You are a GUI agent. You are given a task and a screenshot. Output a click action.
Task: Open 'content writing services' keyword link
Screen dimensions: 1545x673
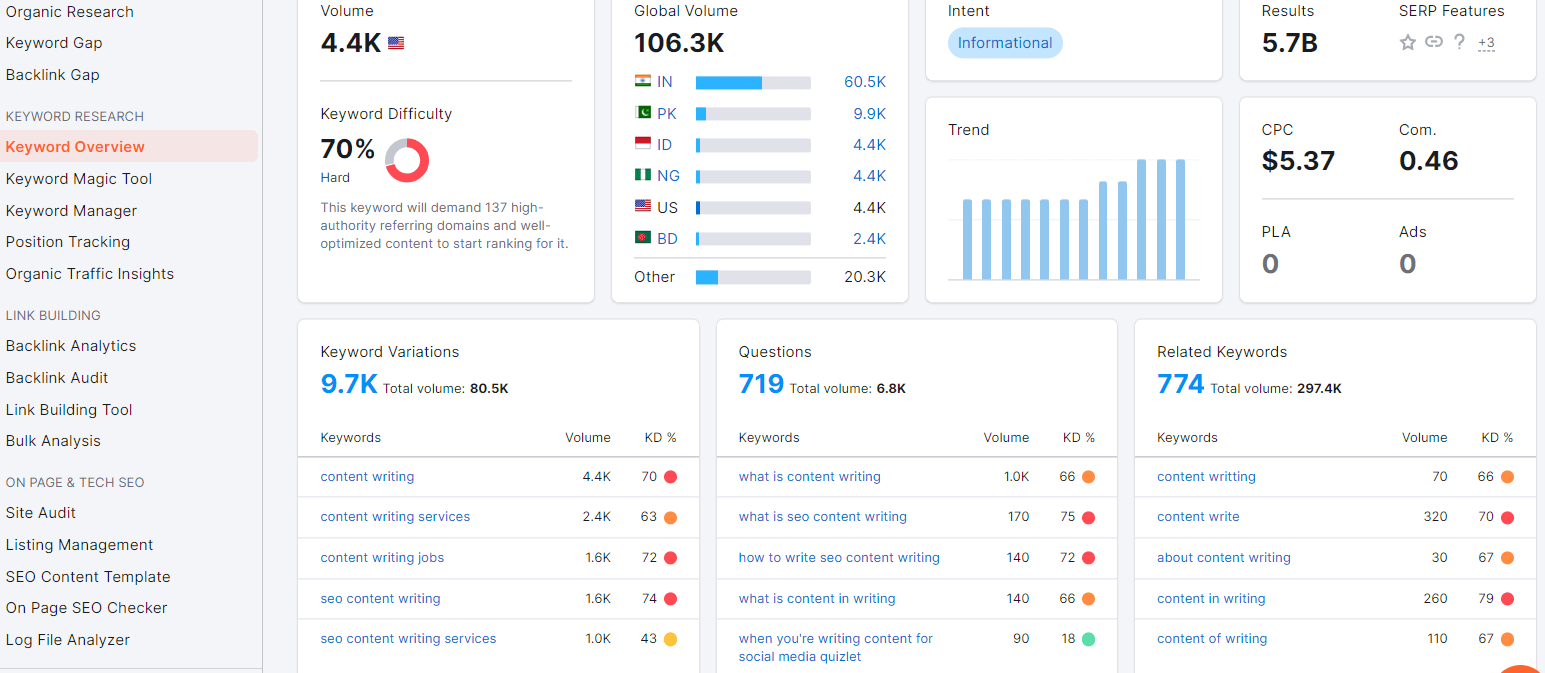395,517
